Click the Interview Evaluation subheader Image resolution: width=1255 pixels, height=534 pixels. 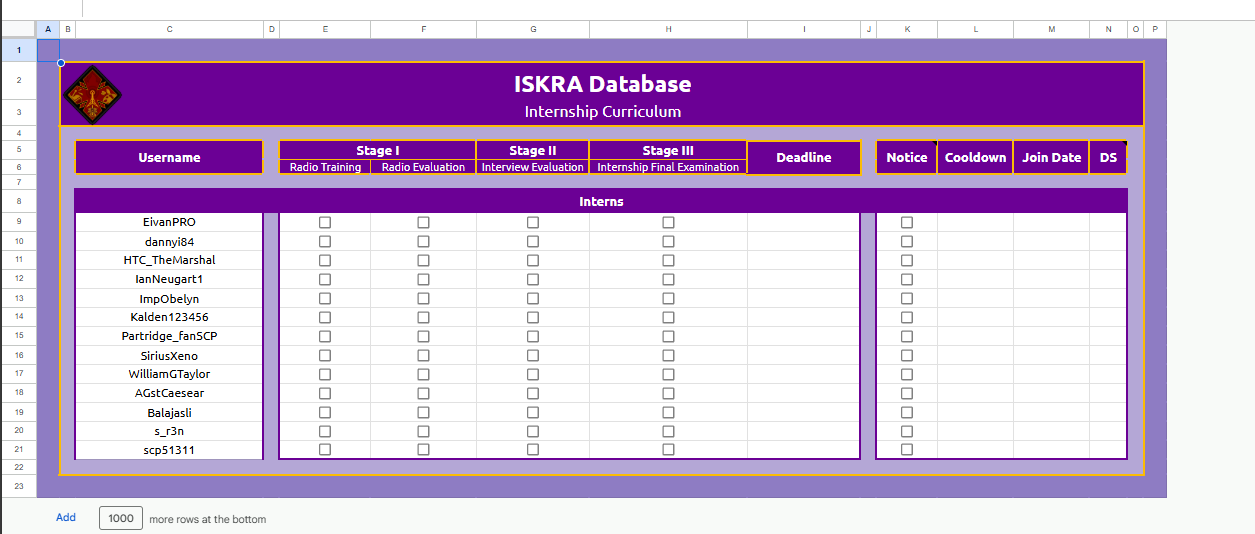point(533,167)
